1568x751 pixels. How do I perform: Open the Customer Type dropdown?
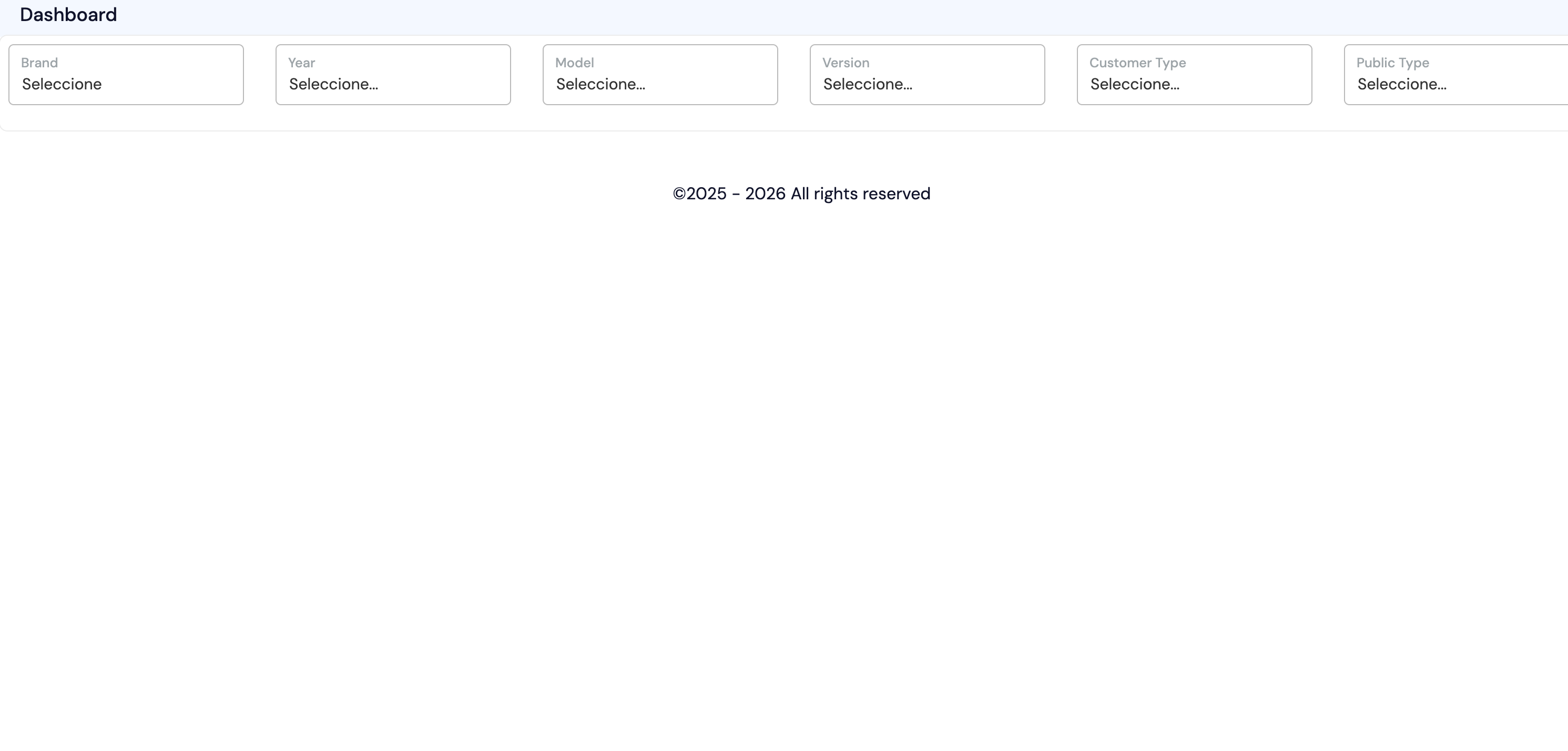1194,74
